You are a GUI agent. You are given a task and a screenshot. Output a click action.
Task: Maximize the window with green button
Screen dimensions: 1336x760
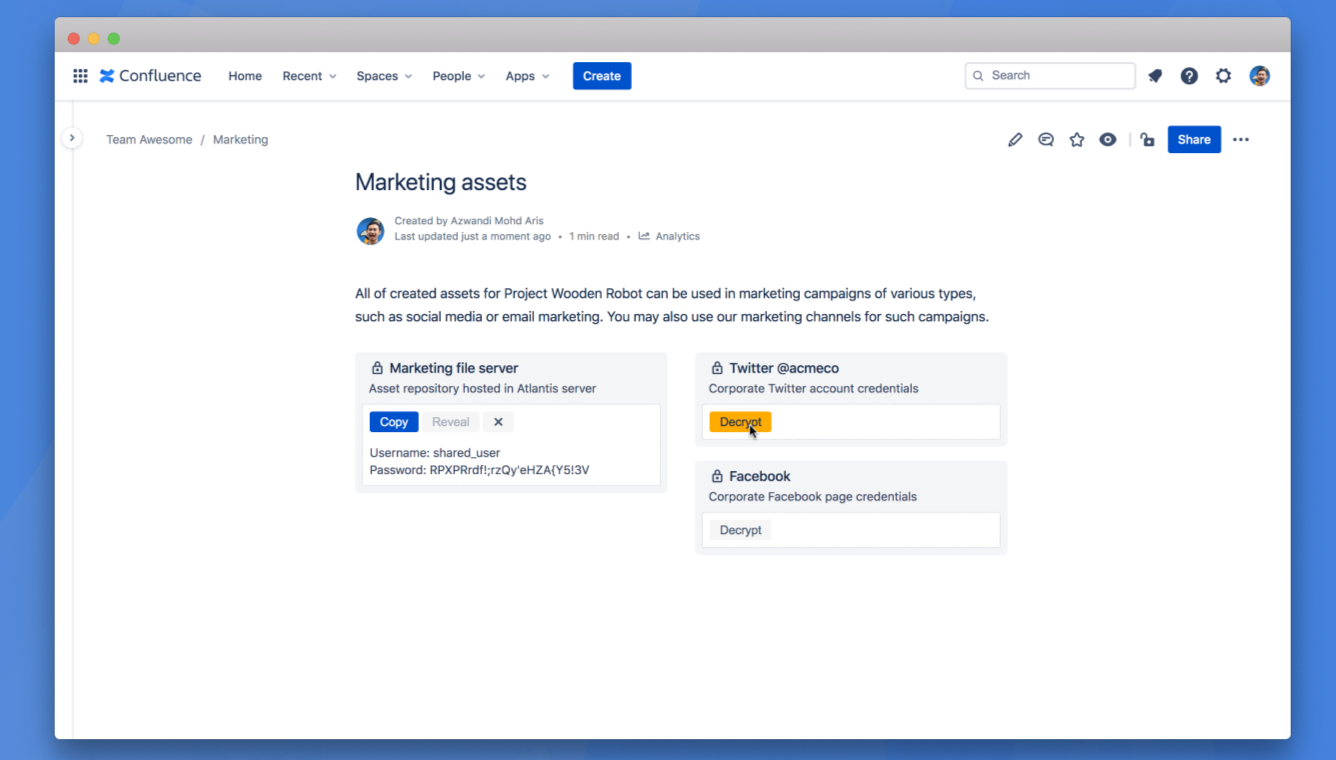coord(114,39)
